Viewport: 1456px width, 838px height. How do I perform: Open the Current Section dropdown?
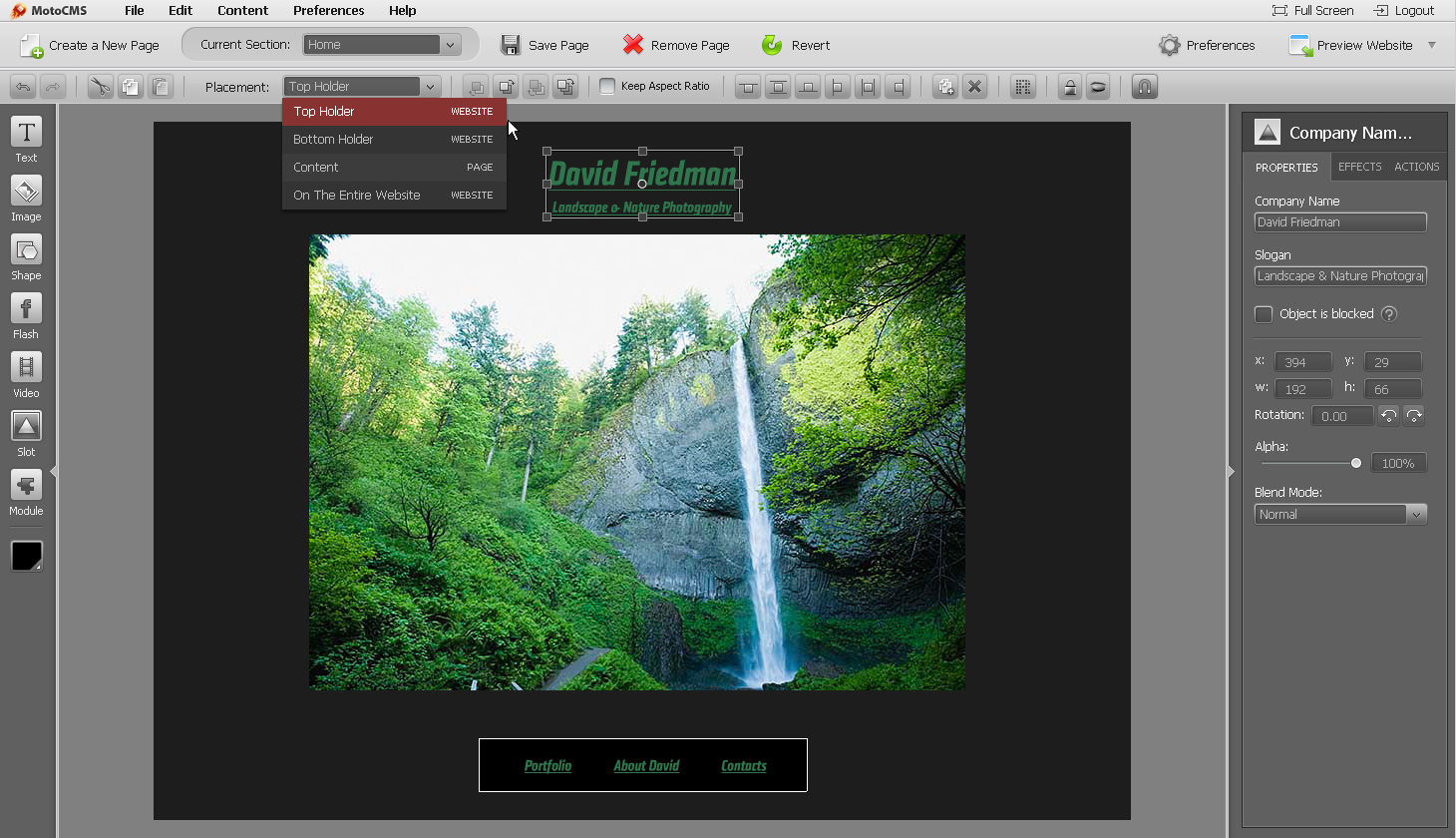[382, 45]
